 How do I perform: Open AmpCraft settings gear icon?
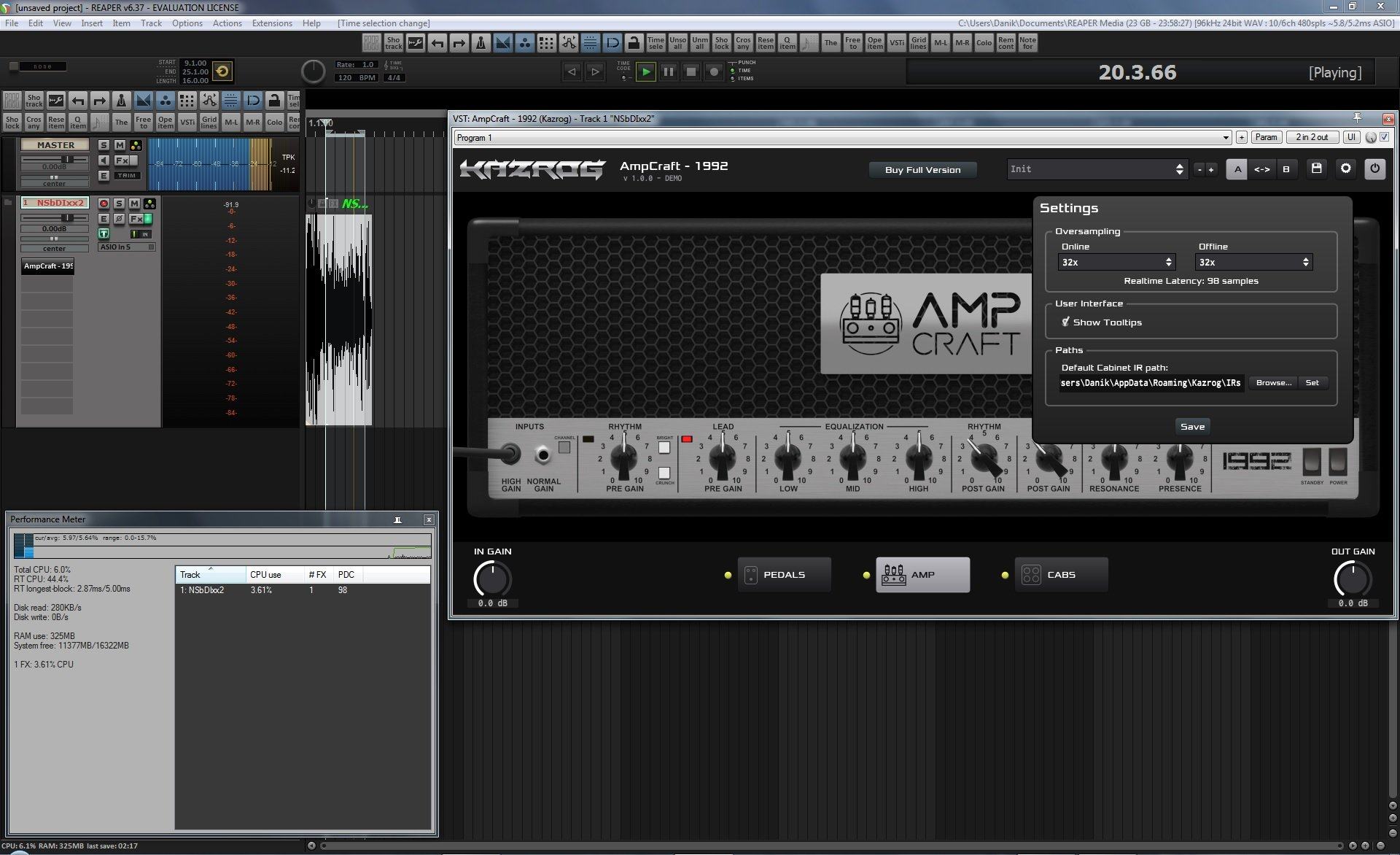1345,169
